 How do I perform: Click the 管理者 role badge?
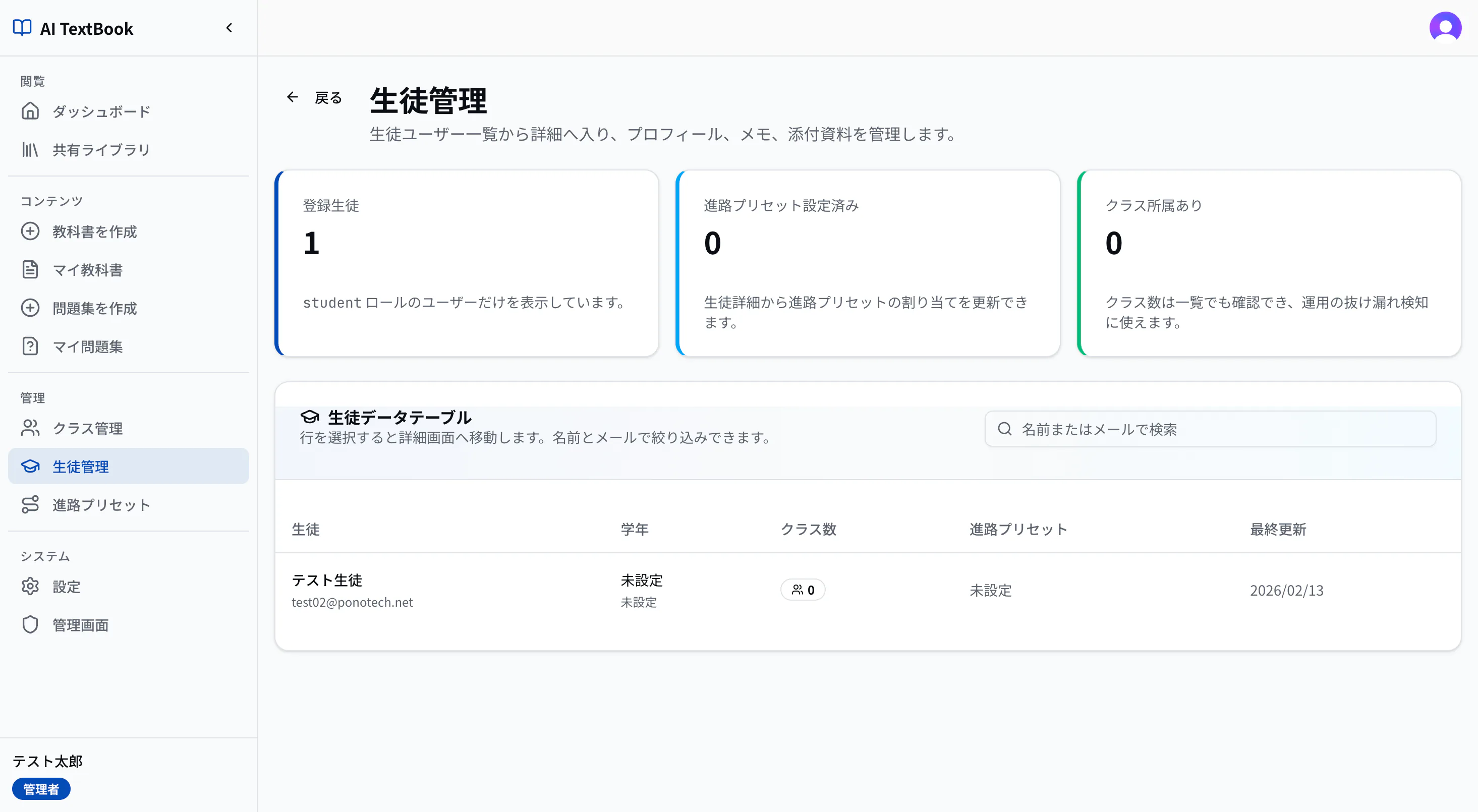(41, 789)
